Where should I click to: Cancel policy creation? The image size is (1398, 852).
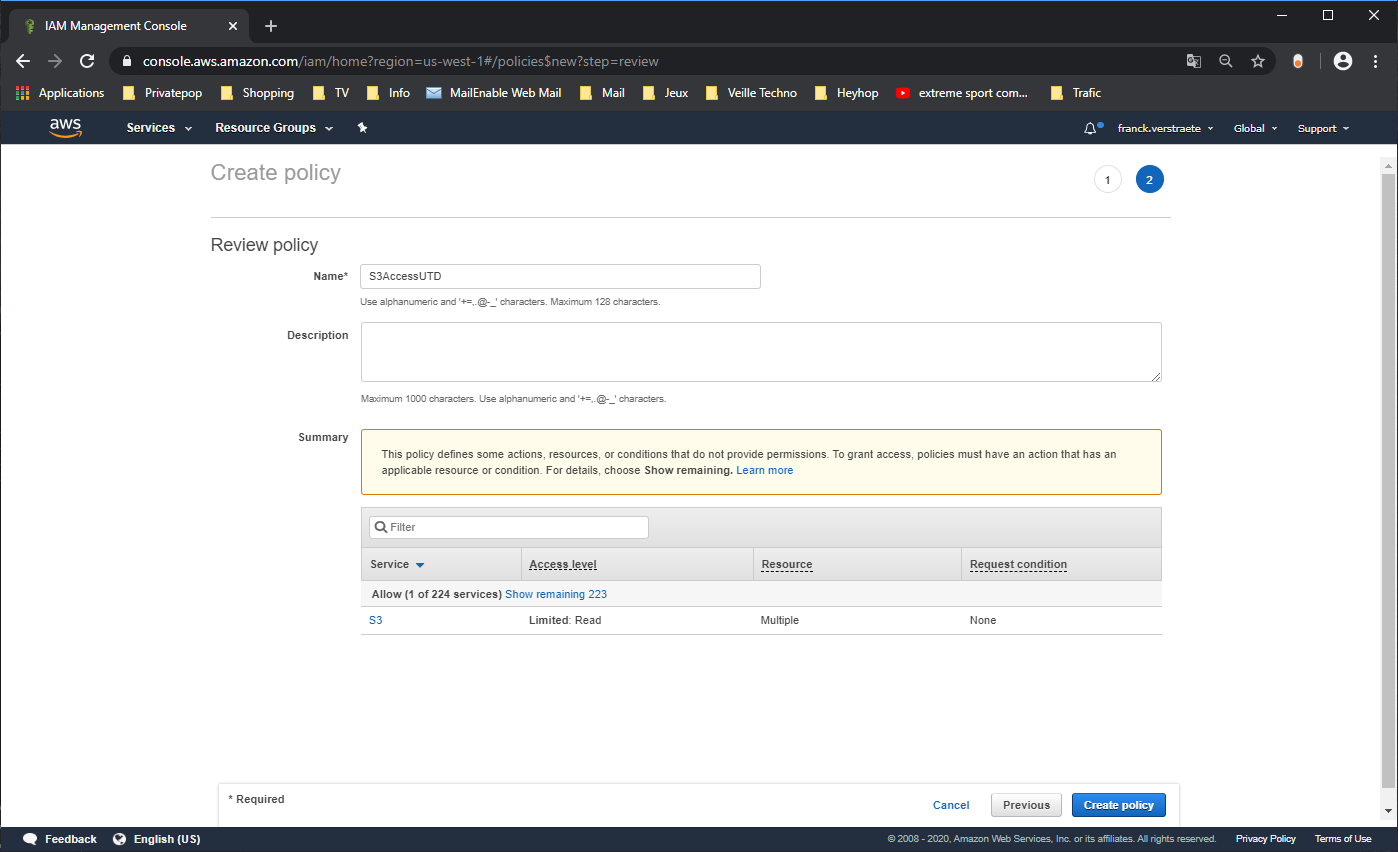coord(951,805)
